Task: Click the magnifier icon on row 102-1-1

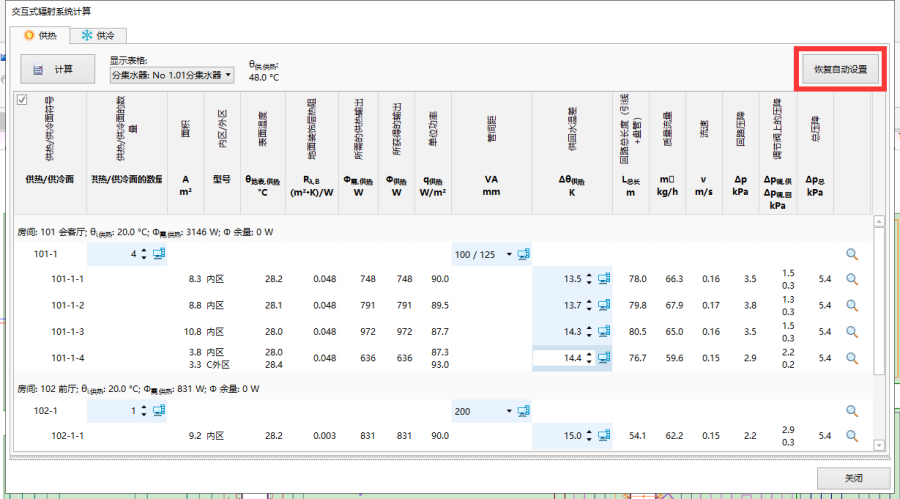Action: tap(852, 436)
